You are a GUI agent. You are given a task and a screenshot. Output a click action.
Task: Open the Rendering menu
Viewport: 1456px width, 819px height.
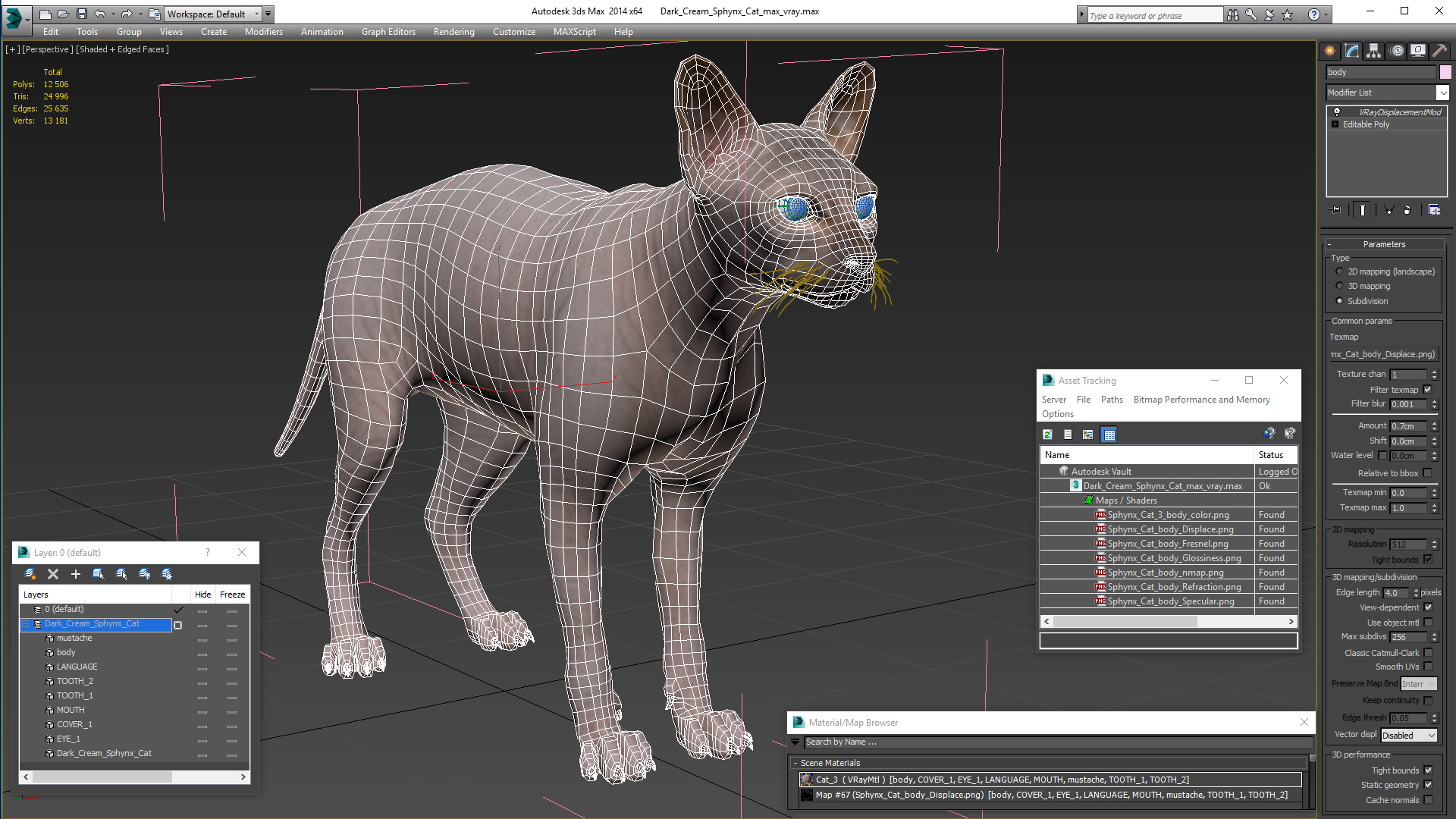(453, 32)
